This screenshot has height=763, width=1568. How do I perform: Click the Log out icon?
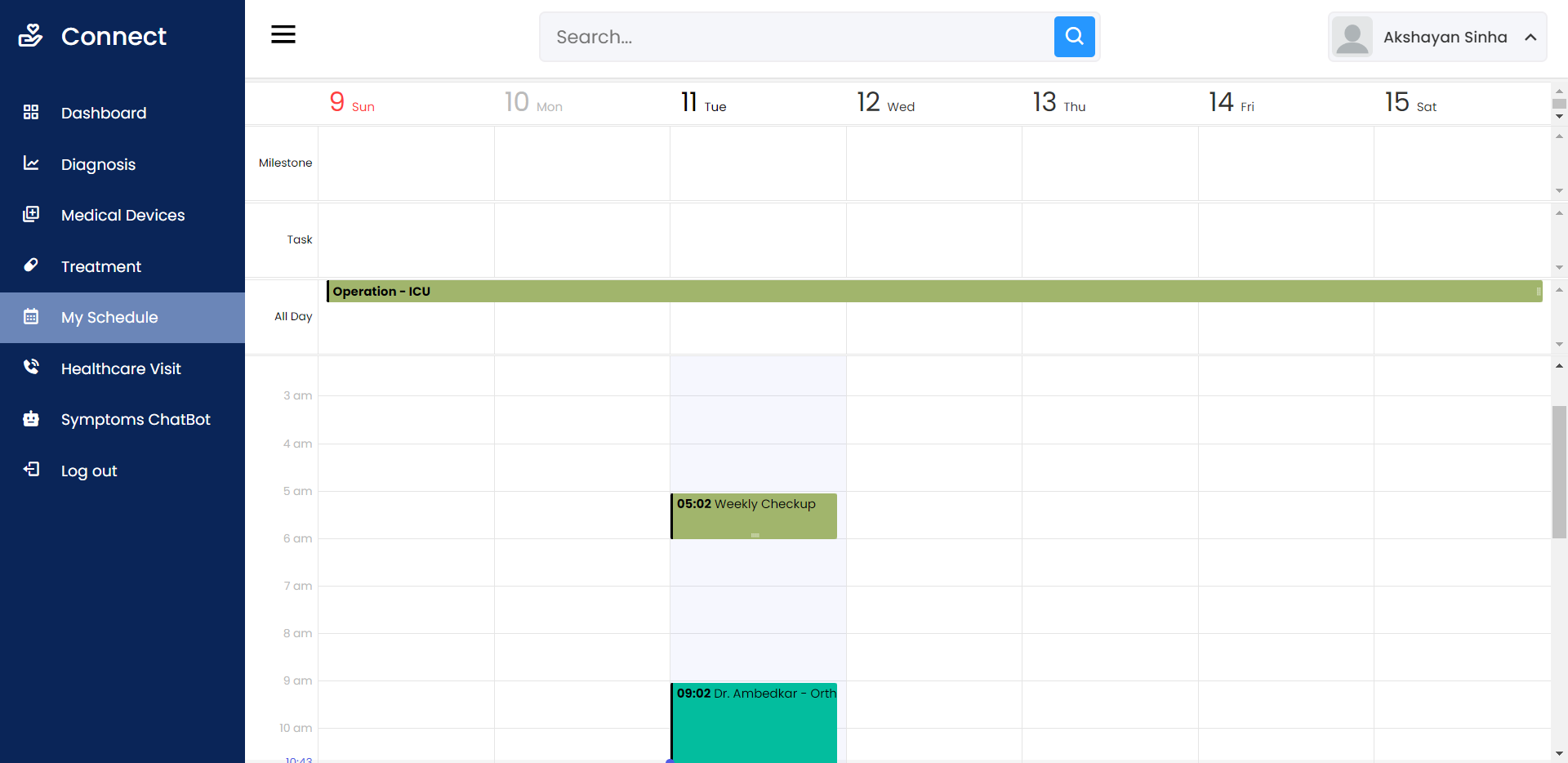tap(31, 469)
